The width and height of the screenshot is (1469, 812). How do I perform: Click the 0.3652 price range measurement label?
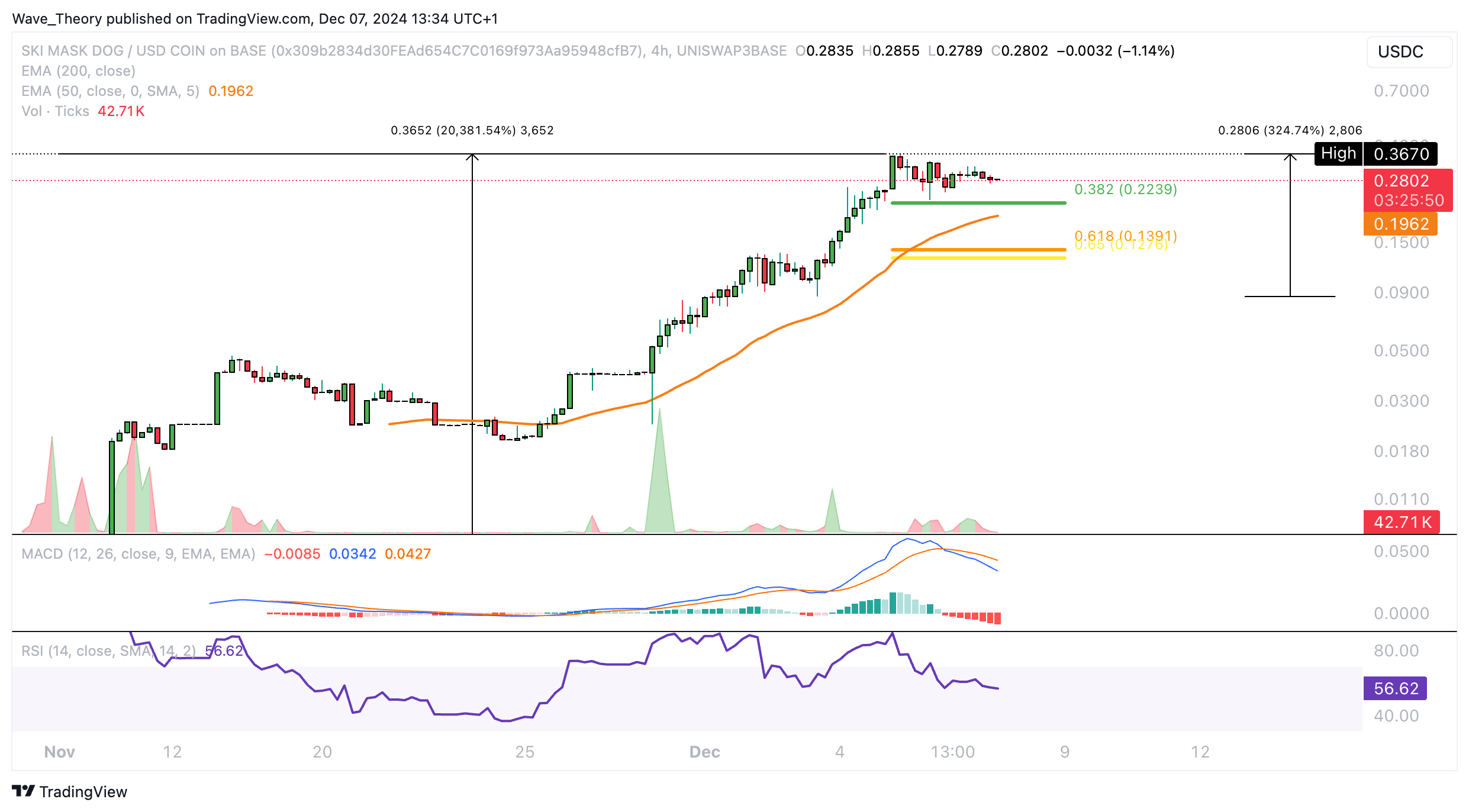(472, 130)
